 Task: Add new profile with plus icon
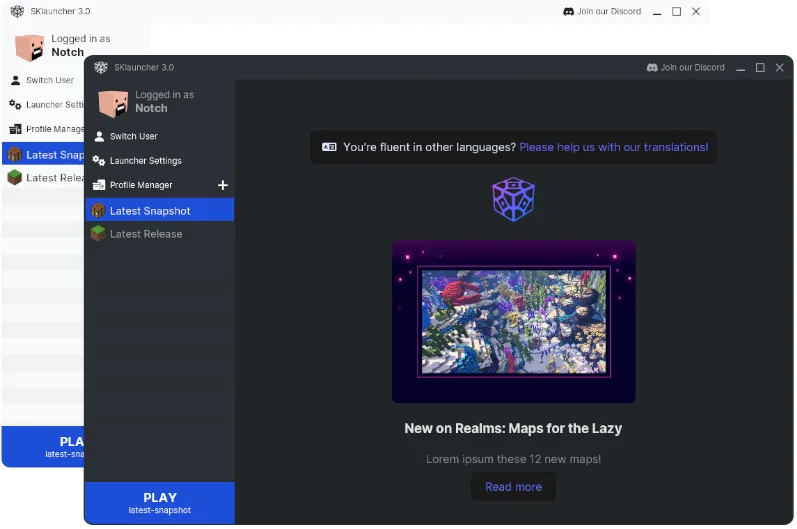(223, 185)
